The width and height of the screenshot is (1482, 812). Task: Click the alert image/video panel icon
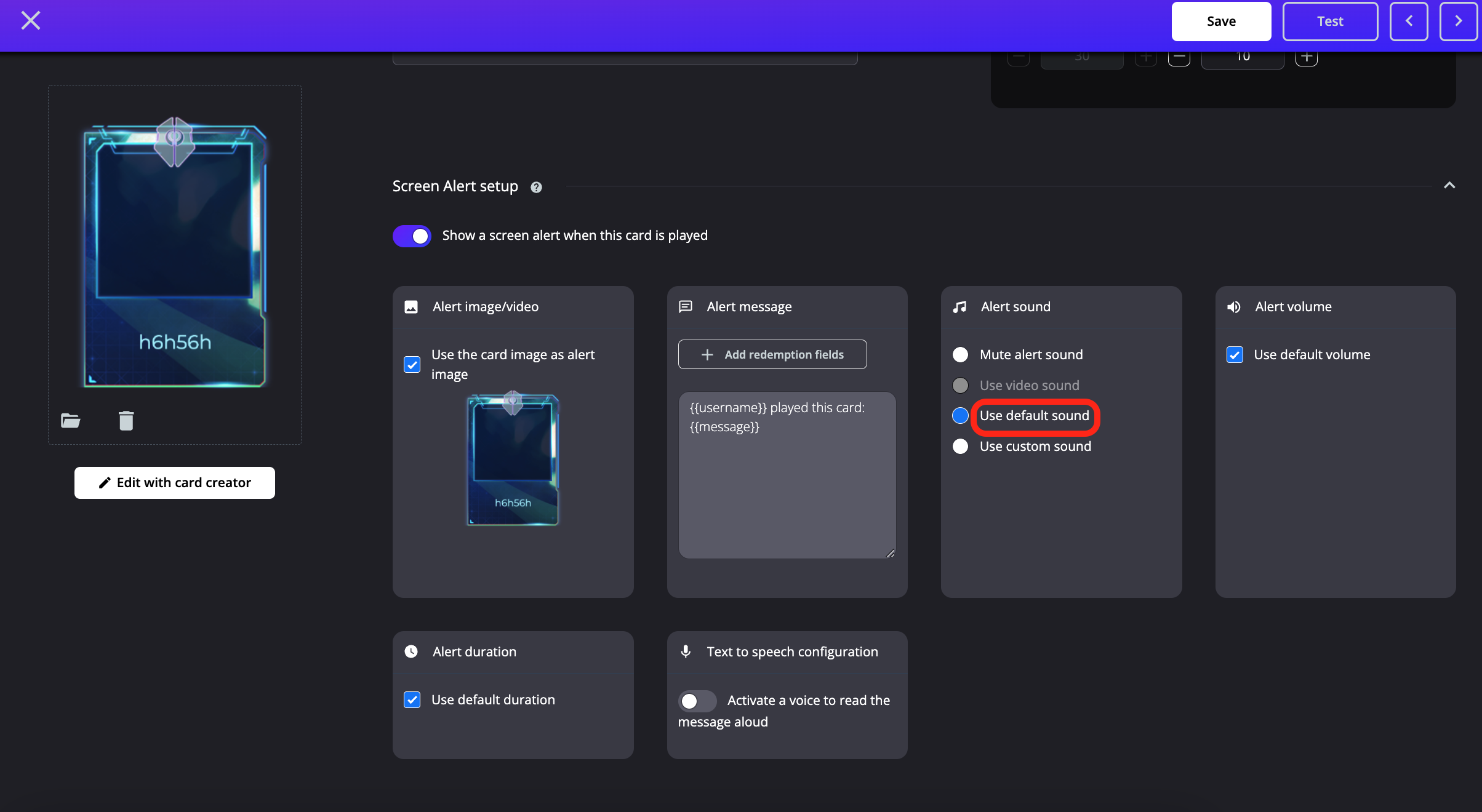411,307
